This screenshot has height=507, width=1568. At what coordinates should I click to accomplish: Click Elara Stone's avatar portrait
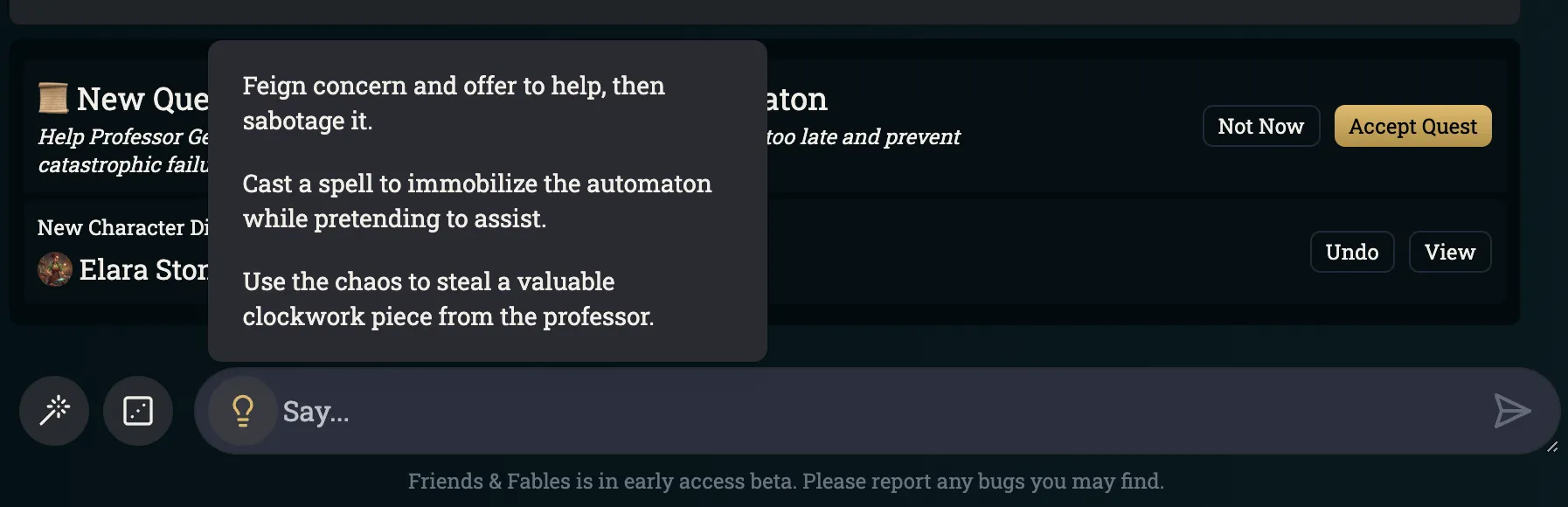53,270
